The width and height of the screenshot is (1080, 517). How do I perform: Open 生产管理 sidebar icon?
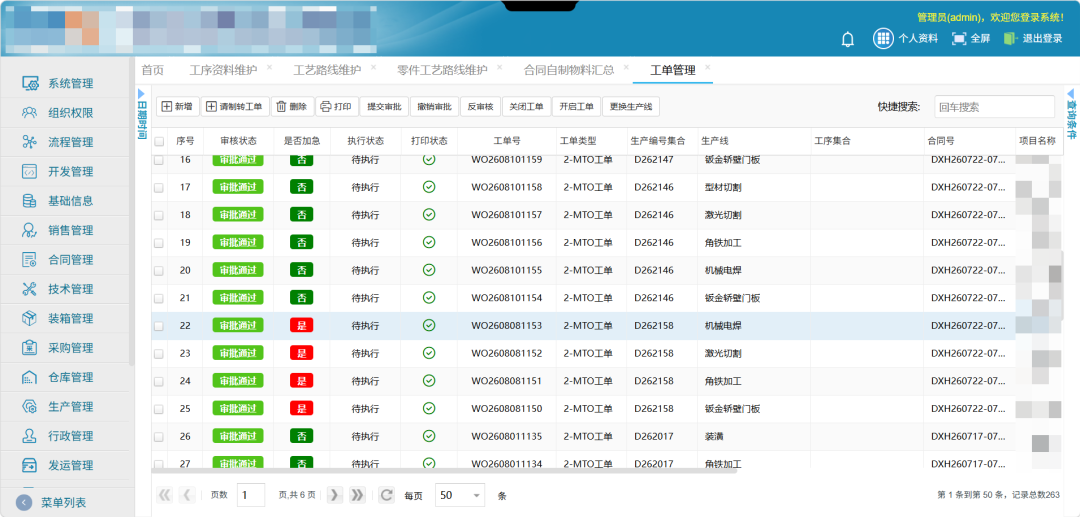click(x=30, y=406)
